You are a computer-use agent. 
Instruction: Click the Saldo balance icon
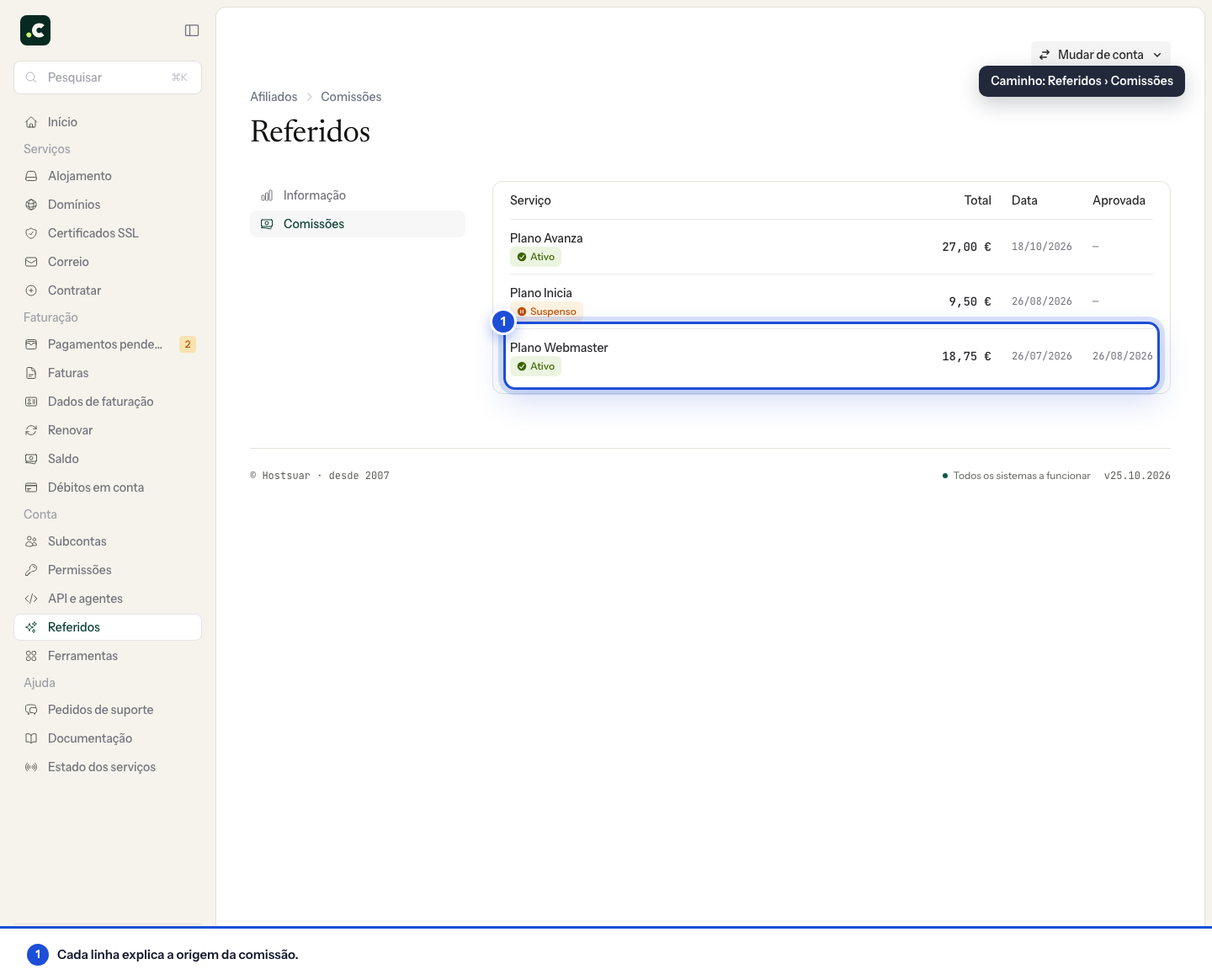click(31, 459)
